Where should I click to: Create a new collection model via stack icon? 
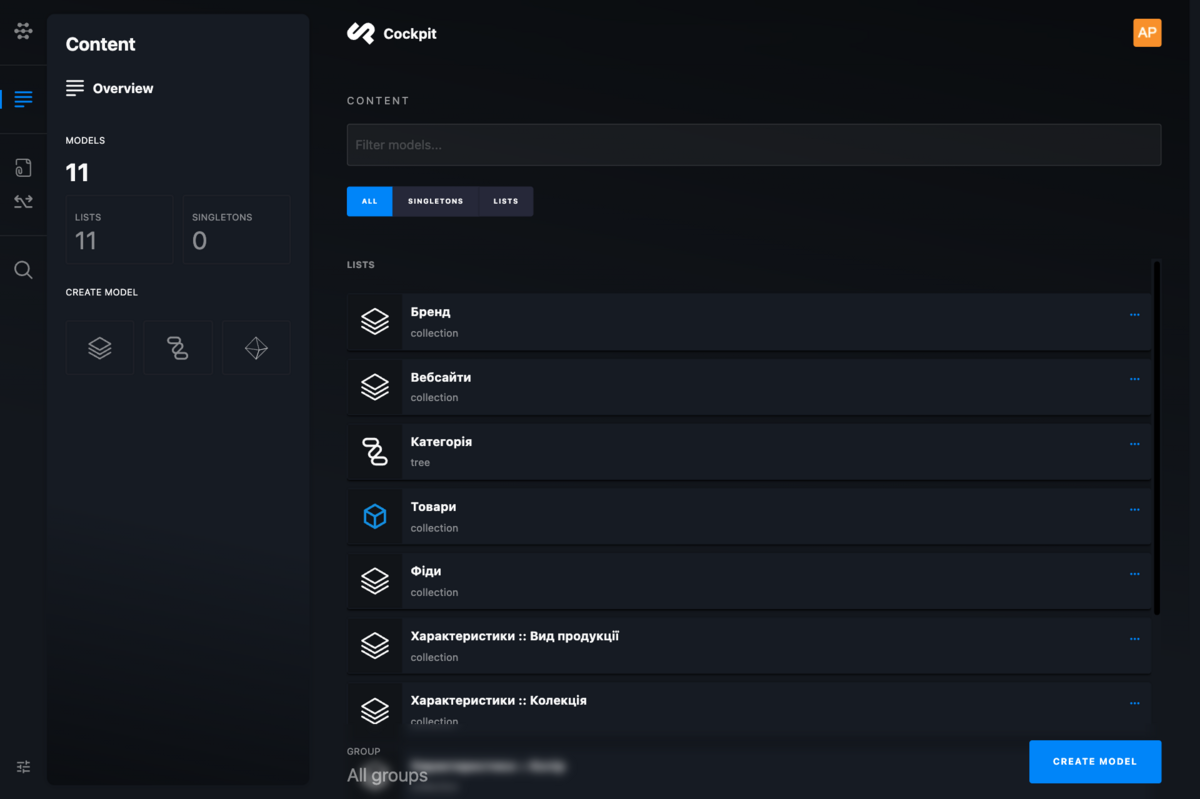100,348
